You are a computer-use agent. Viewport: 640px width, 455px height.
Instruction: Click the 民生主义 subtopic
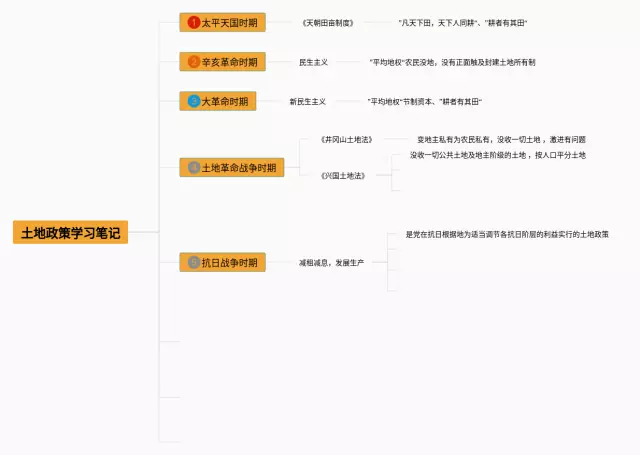[x=315, y=62]
